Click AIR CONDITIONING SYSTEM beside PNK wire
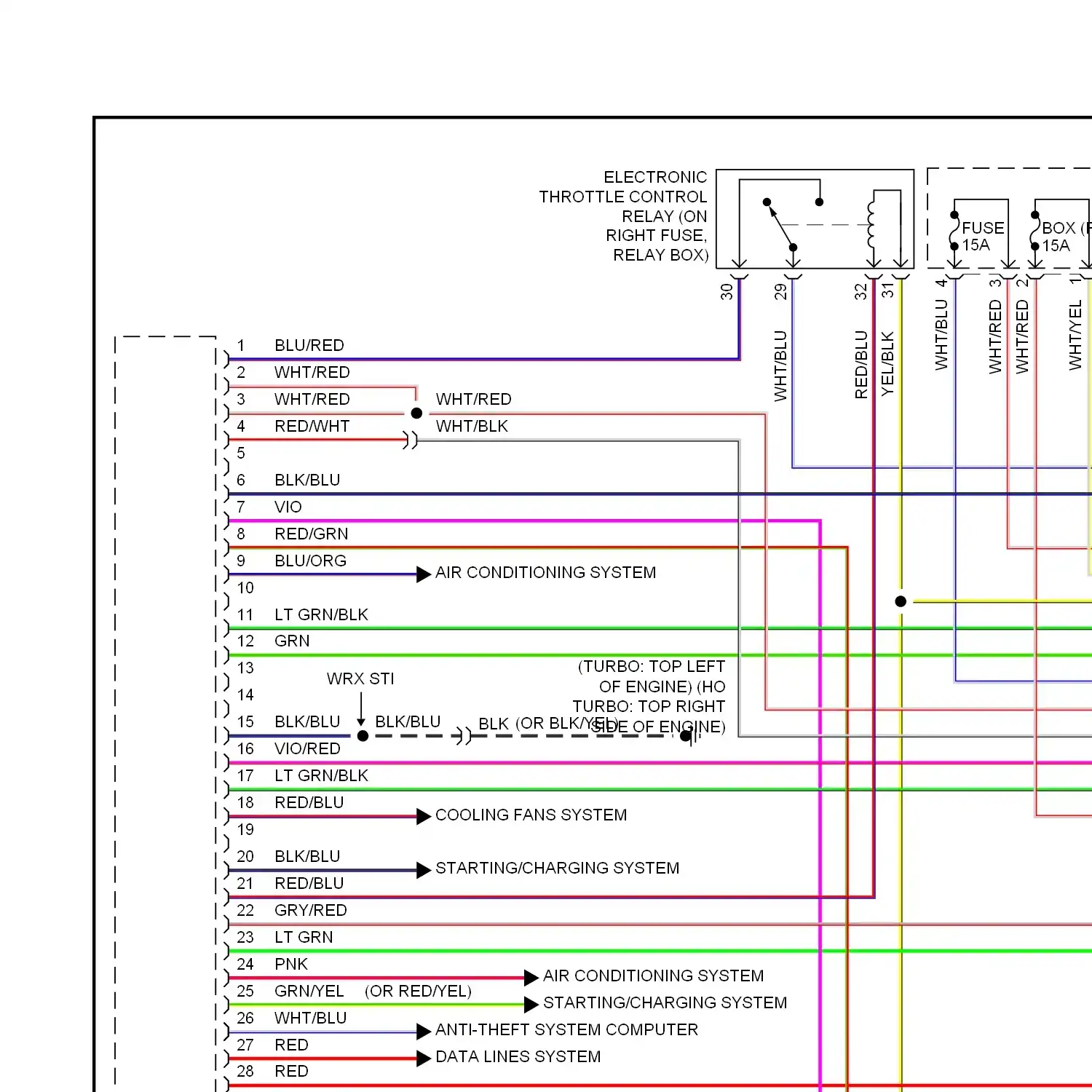Viewport: 1092px width, 1092px height. pyautogui.click(x=654, y=976)
